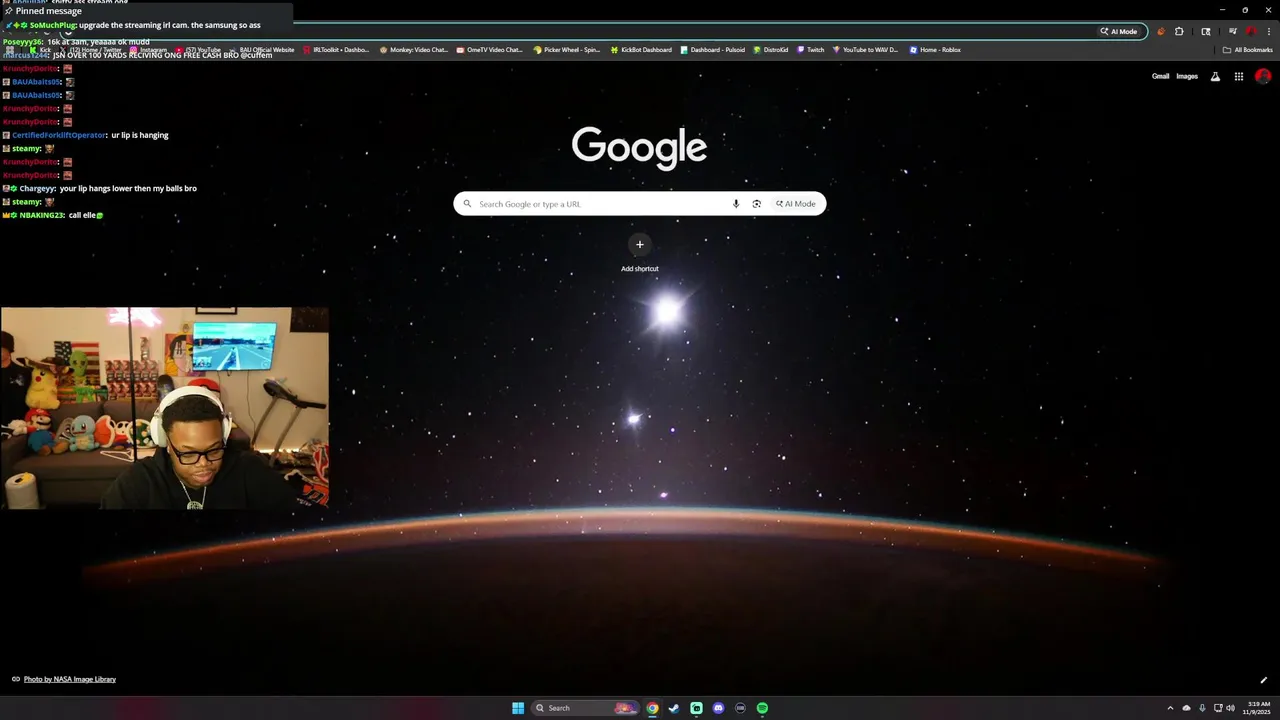
Task: Open the Windows Start menu
Action: pyautogui.click(x=518, y=708)
